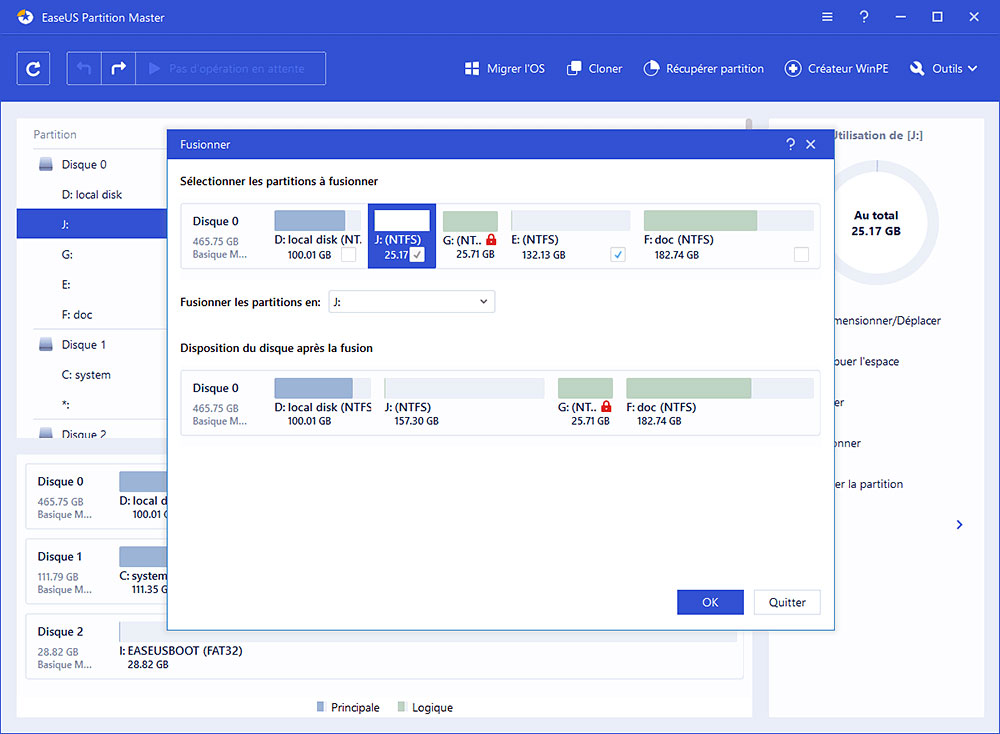Click the asterisk (*:) partition row

(92, 404)
